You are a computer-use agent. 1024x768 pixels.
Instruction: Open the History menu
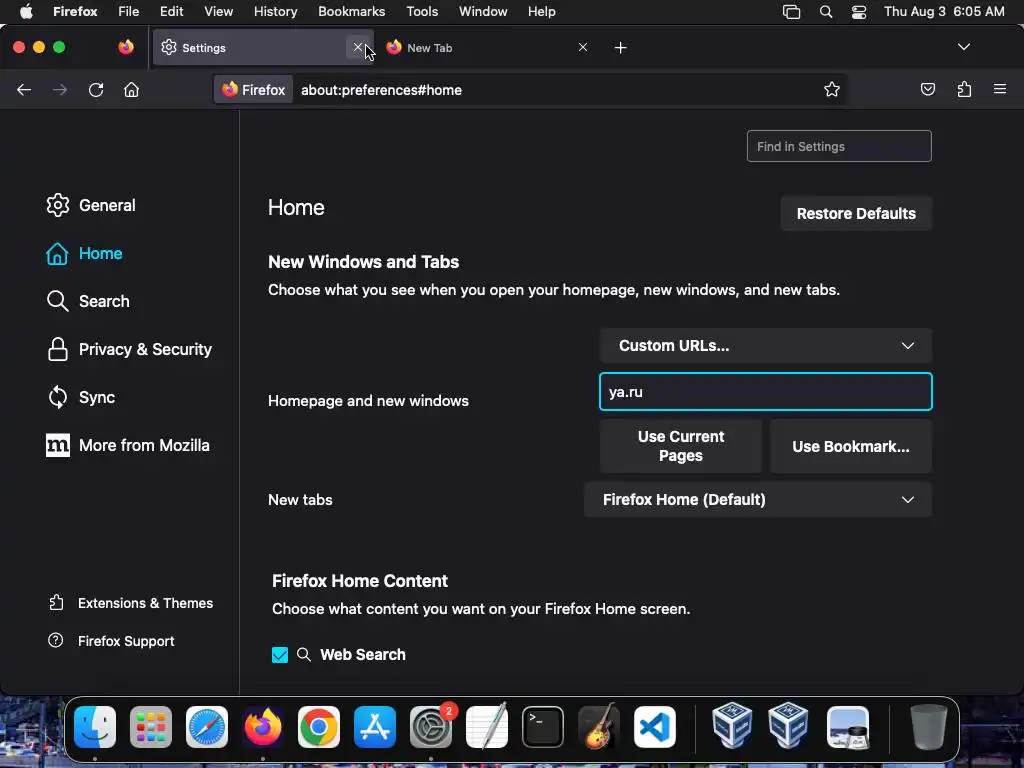tap(275, 12)
